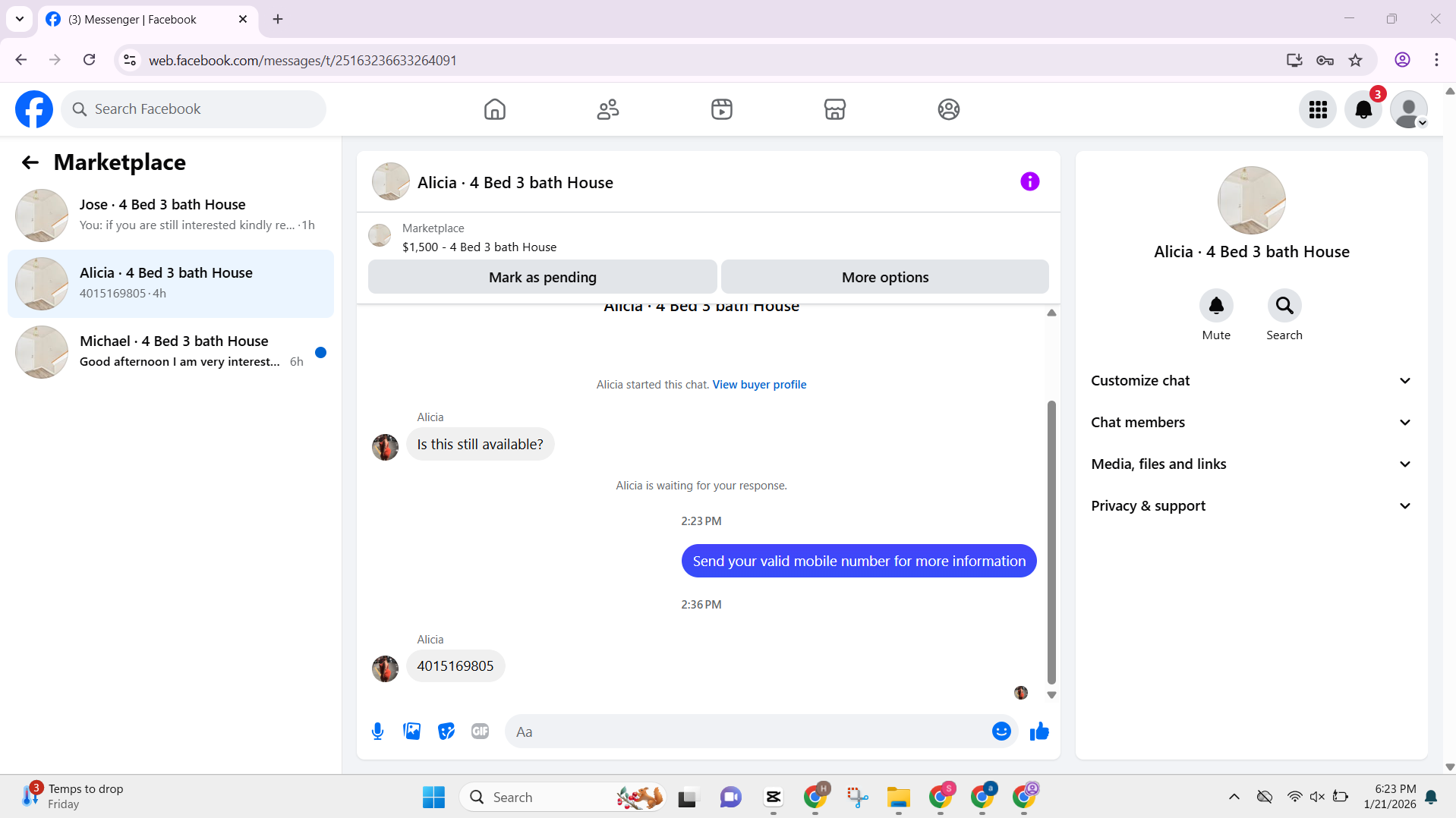Choose a GIF in the composer

481,731
